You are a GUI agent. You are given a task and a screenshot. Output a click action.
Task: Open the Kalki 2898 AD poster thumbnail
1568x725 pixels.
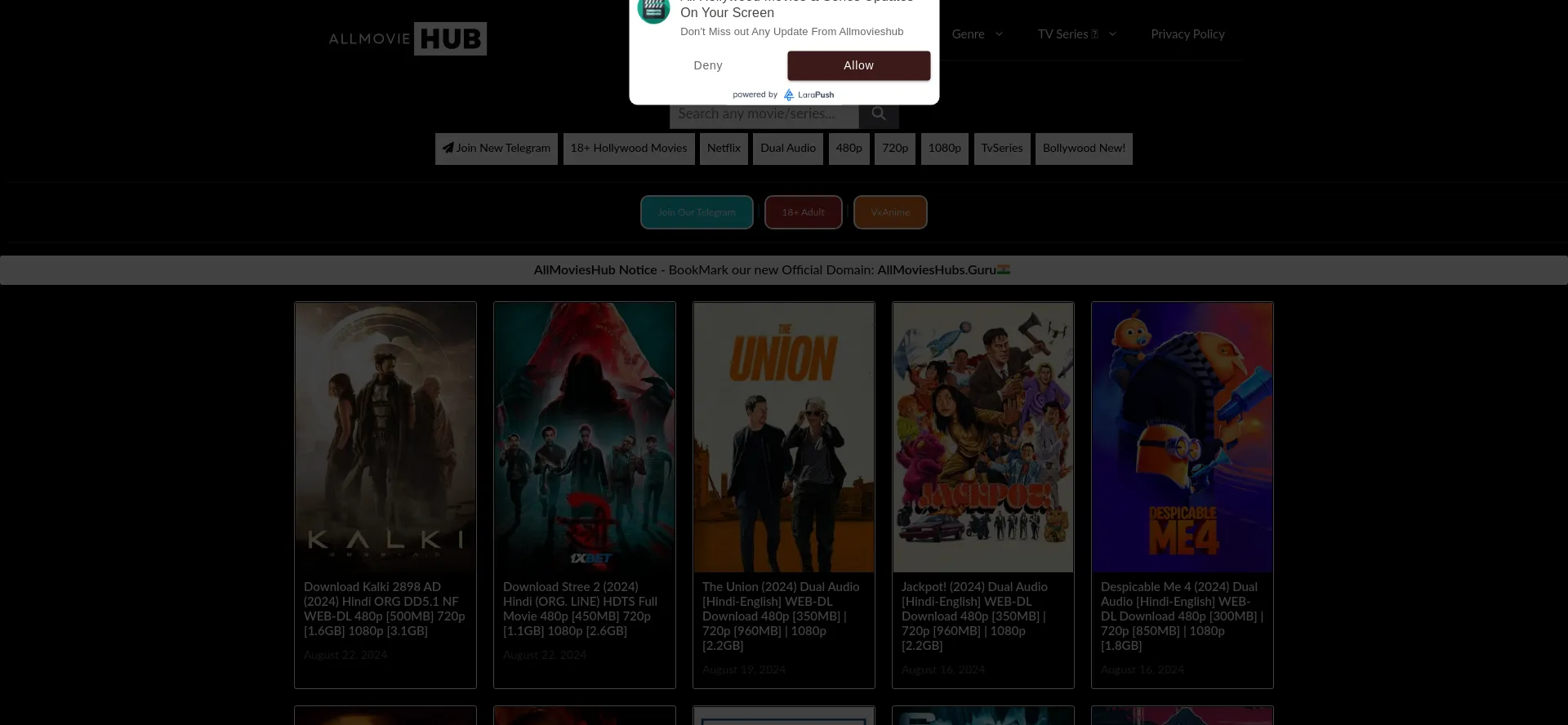point(385,438)
